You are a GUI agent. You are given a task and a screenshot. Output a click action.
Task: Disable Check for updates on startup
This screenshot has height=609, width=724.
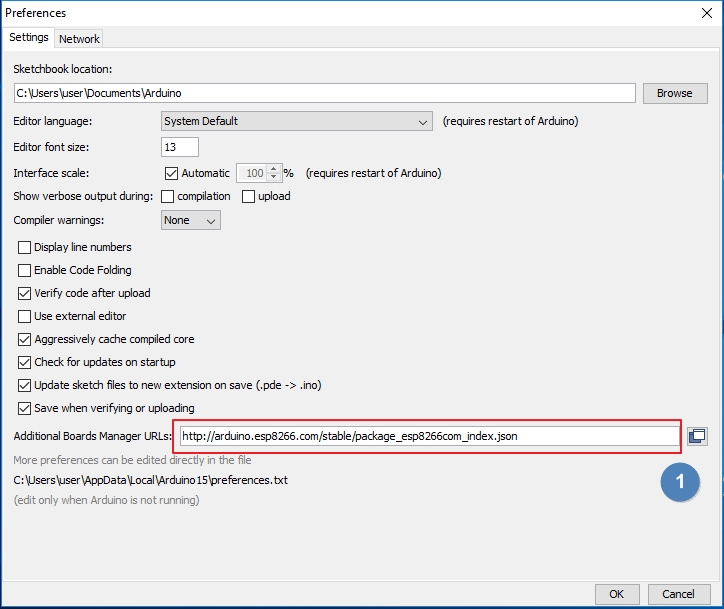[x=25, y=362]
